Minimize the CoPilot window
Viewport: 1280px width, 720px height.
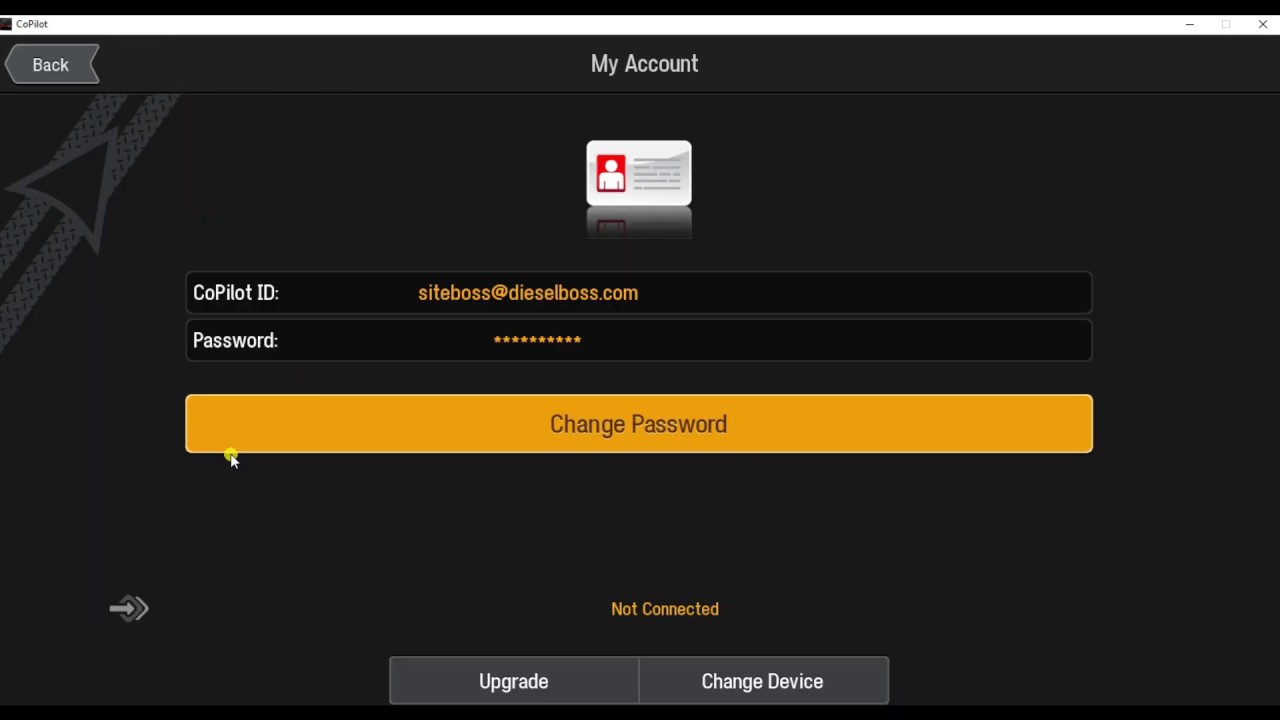(1189, 24)
